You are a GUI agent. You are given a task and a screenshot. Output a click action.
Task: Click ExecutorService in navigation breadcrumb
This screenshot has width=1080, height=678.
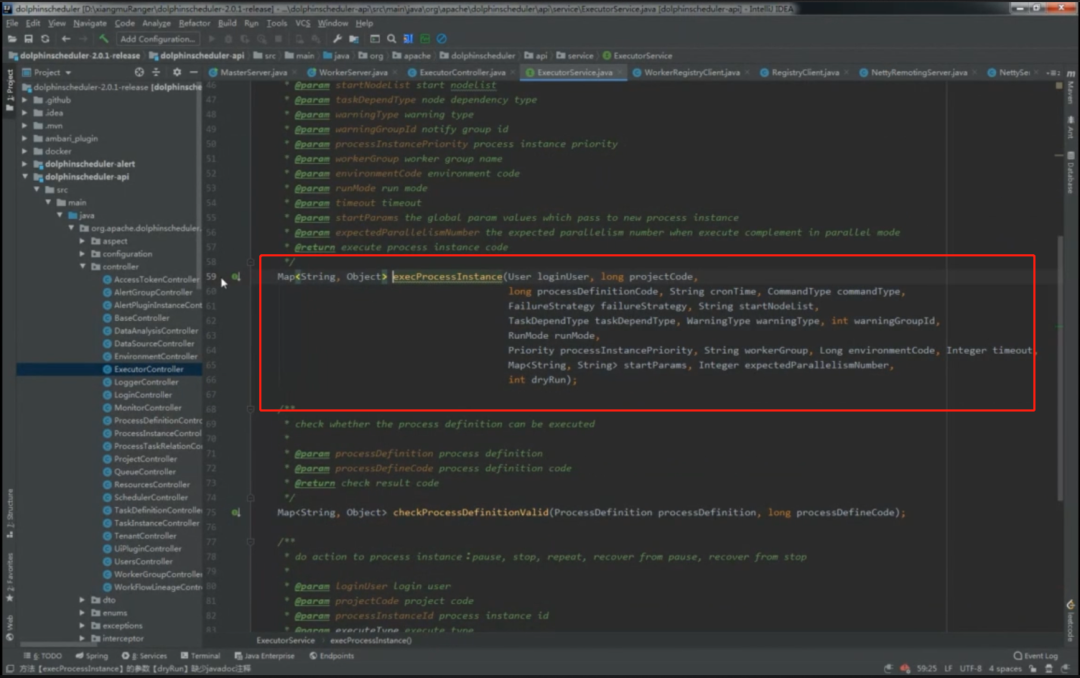[637, 56]
